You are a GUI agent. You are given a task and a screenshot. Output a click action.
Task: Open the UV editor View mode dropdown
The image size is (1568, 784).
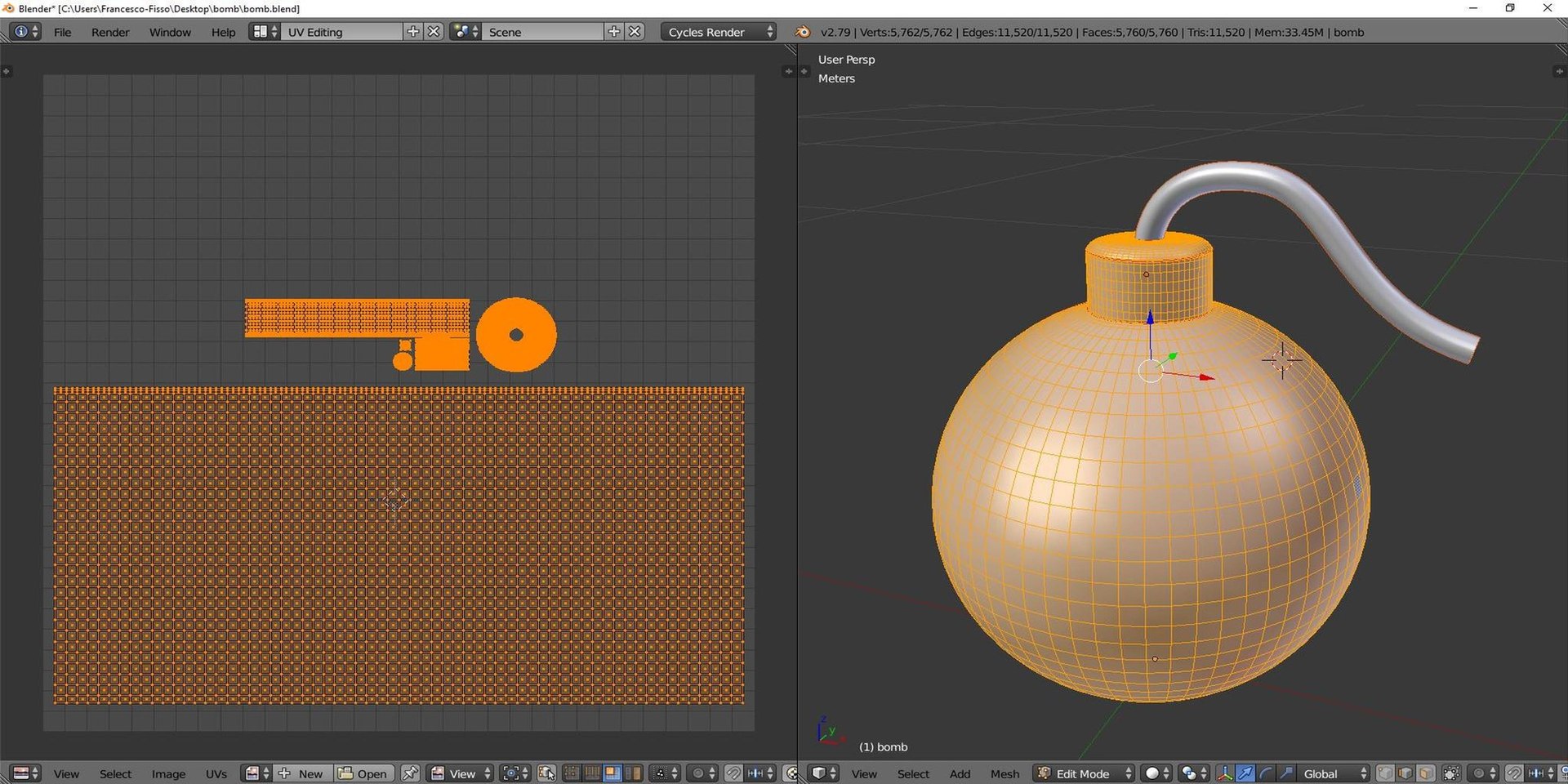(x=460, y=773)
